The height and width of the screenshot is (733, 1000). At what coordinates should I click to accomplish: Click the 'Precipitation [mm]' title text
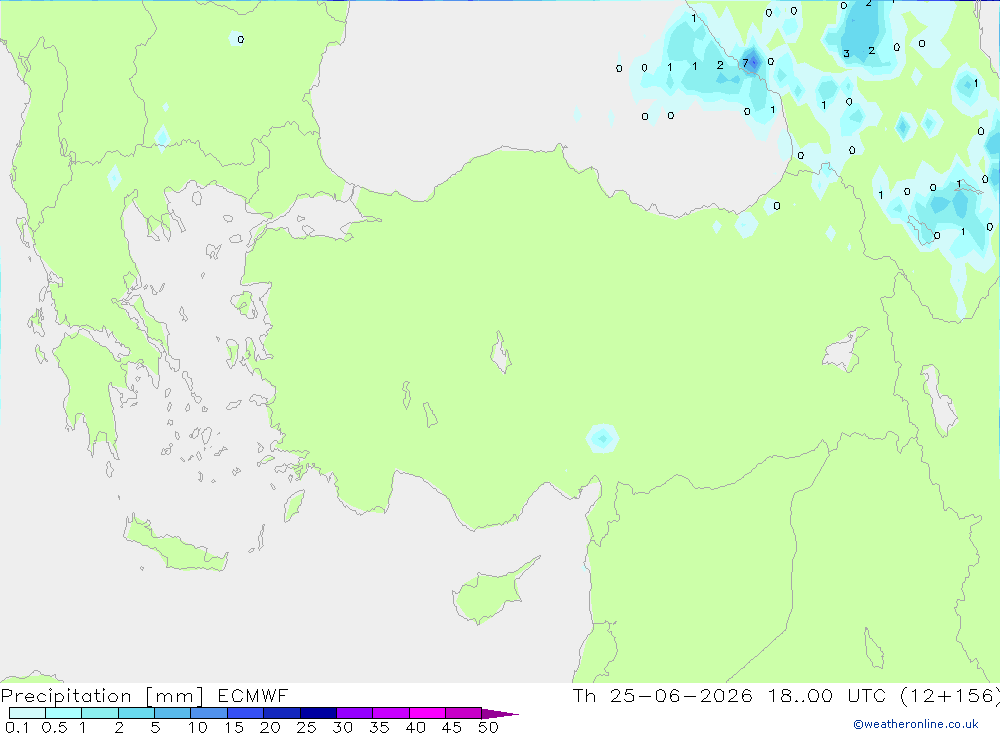[102, 696]
